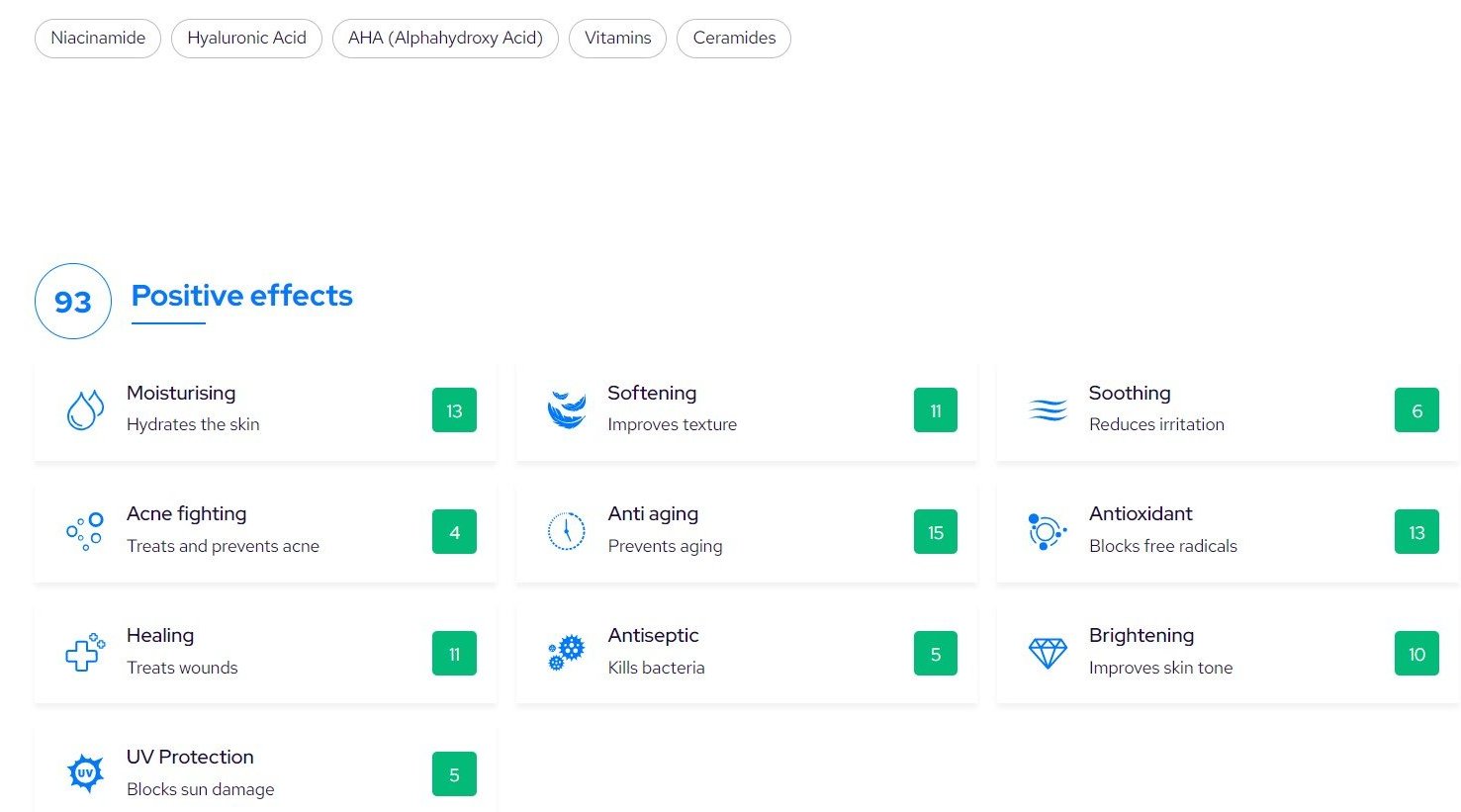Click the UV Protection sun icon

pyautogui.click(x=85, y=773)
